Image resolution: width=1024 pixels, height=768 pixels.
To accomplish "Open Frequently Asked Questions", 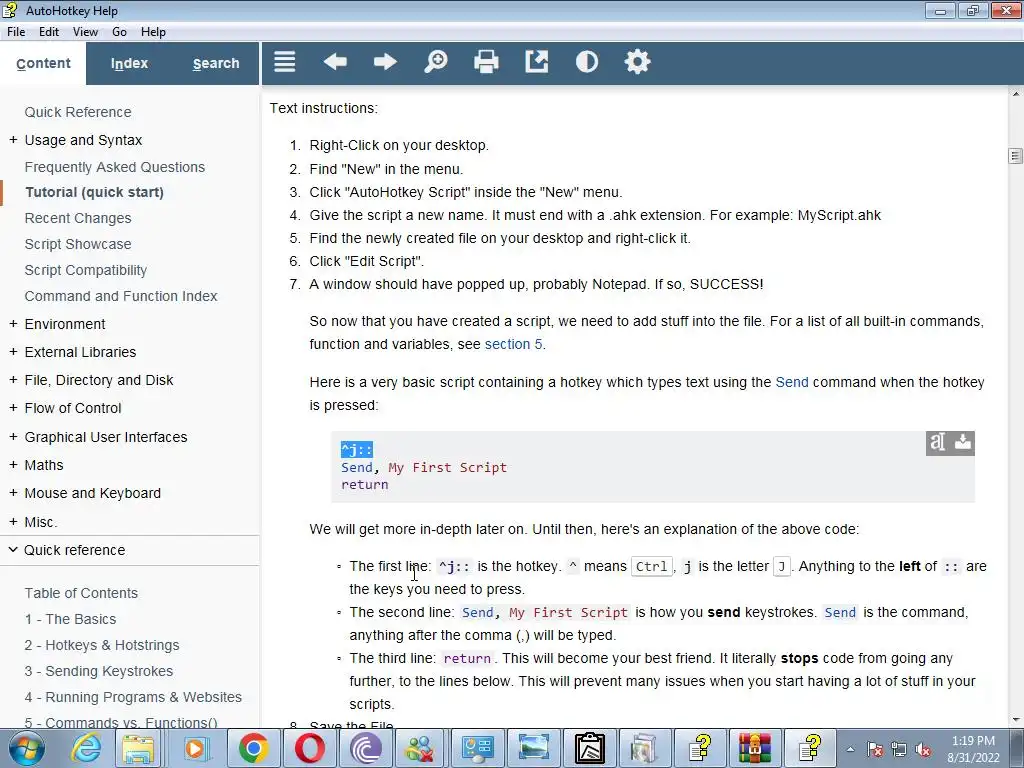I will (x=114, y=167).
